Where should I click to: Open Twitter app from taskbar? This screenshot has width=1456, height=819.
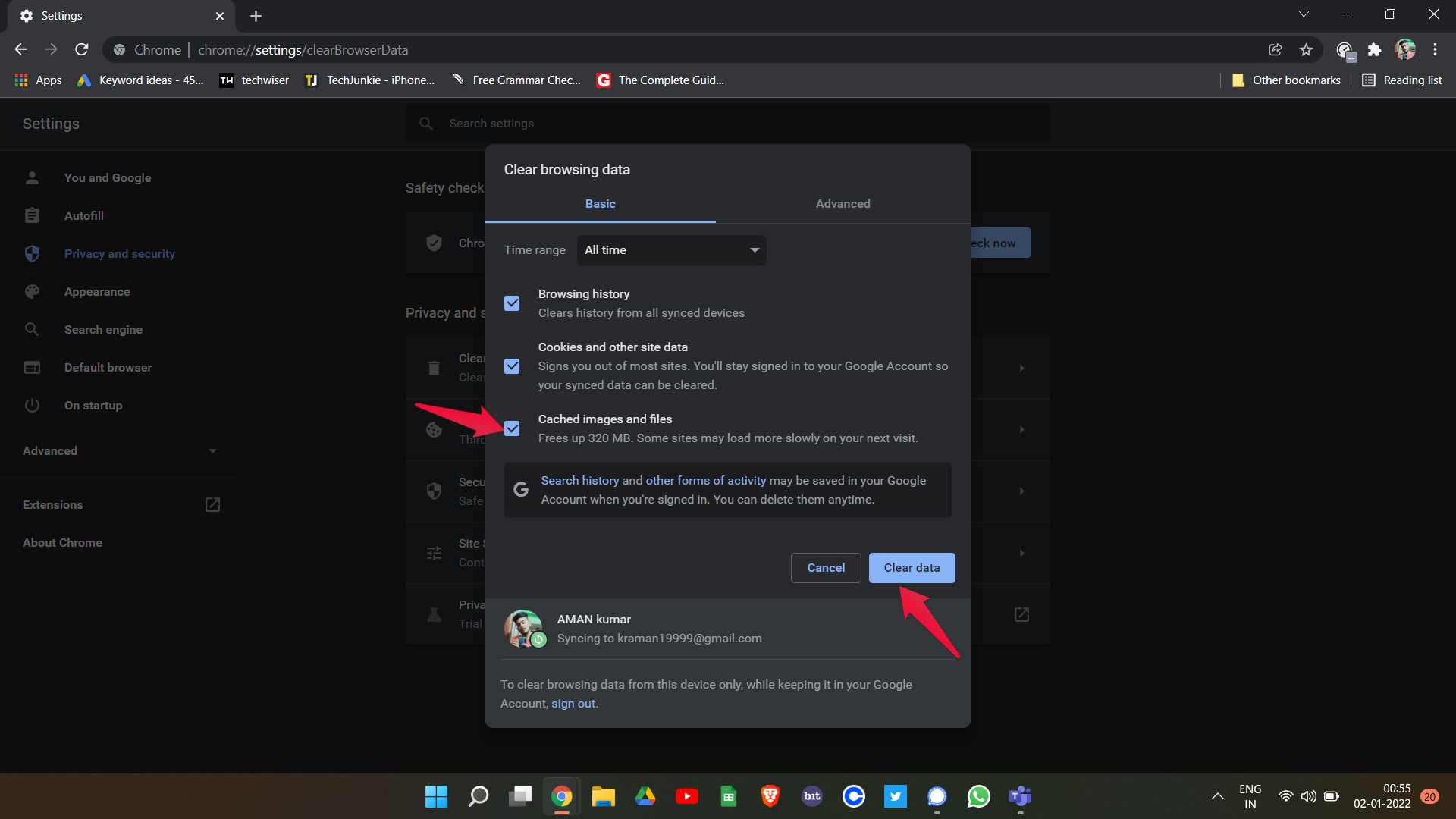click(x=896, y=796)
